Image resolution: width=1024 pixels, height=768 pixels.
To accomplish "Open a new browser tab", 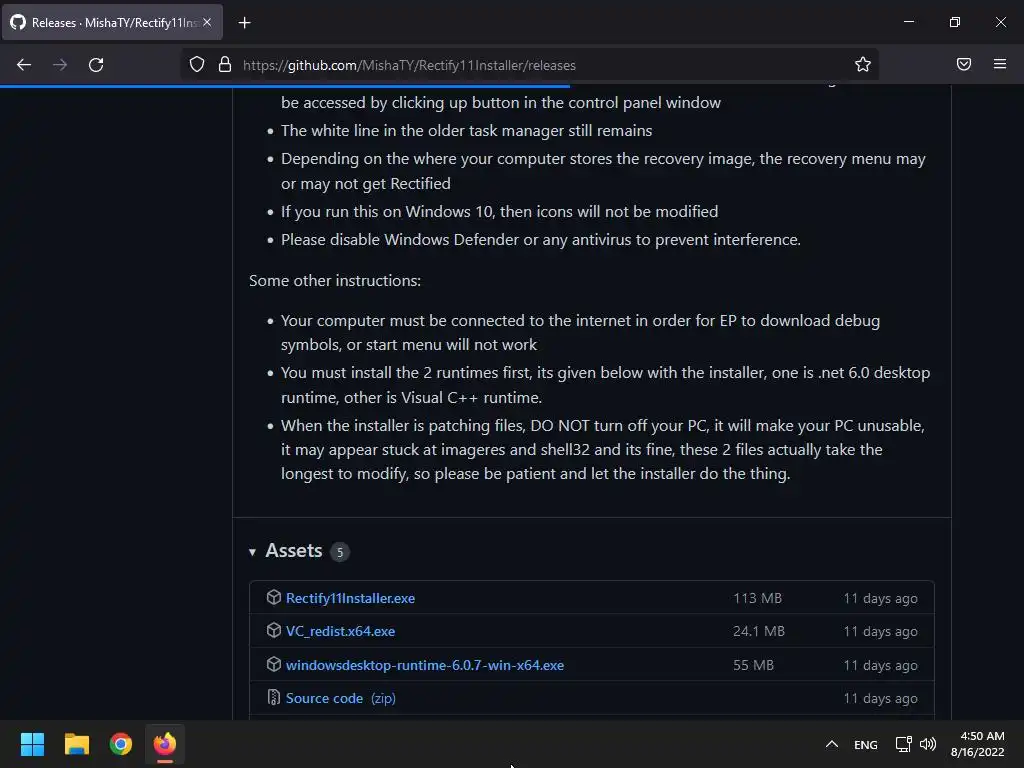I will (x=244, y=23).
